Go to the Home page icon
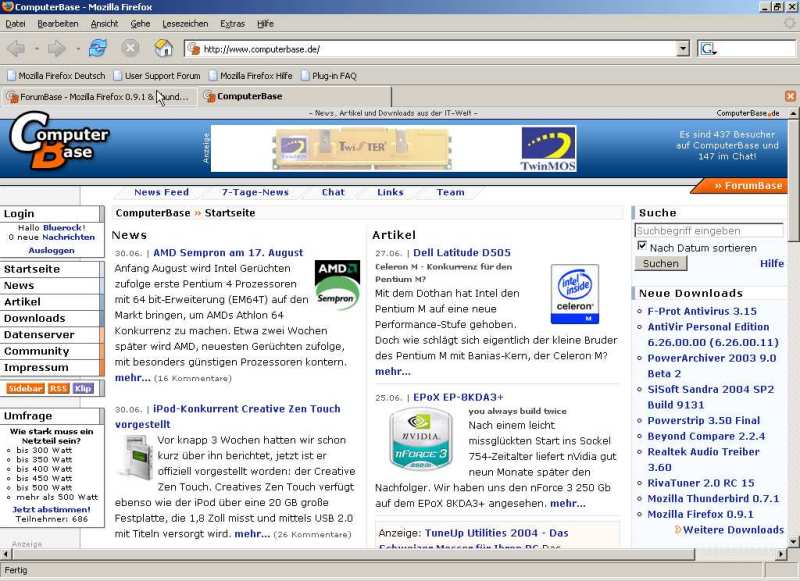This screenshot has height=581, width=800. (163, 48)
